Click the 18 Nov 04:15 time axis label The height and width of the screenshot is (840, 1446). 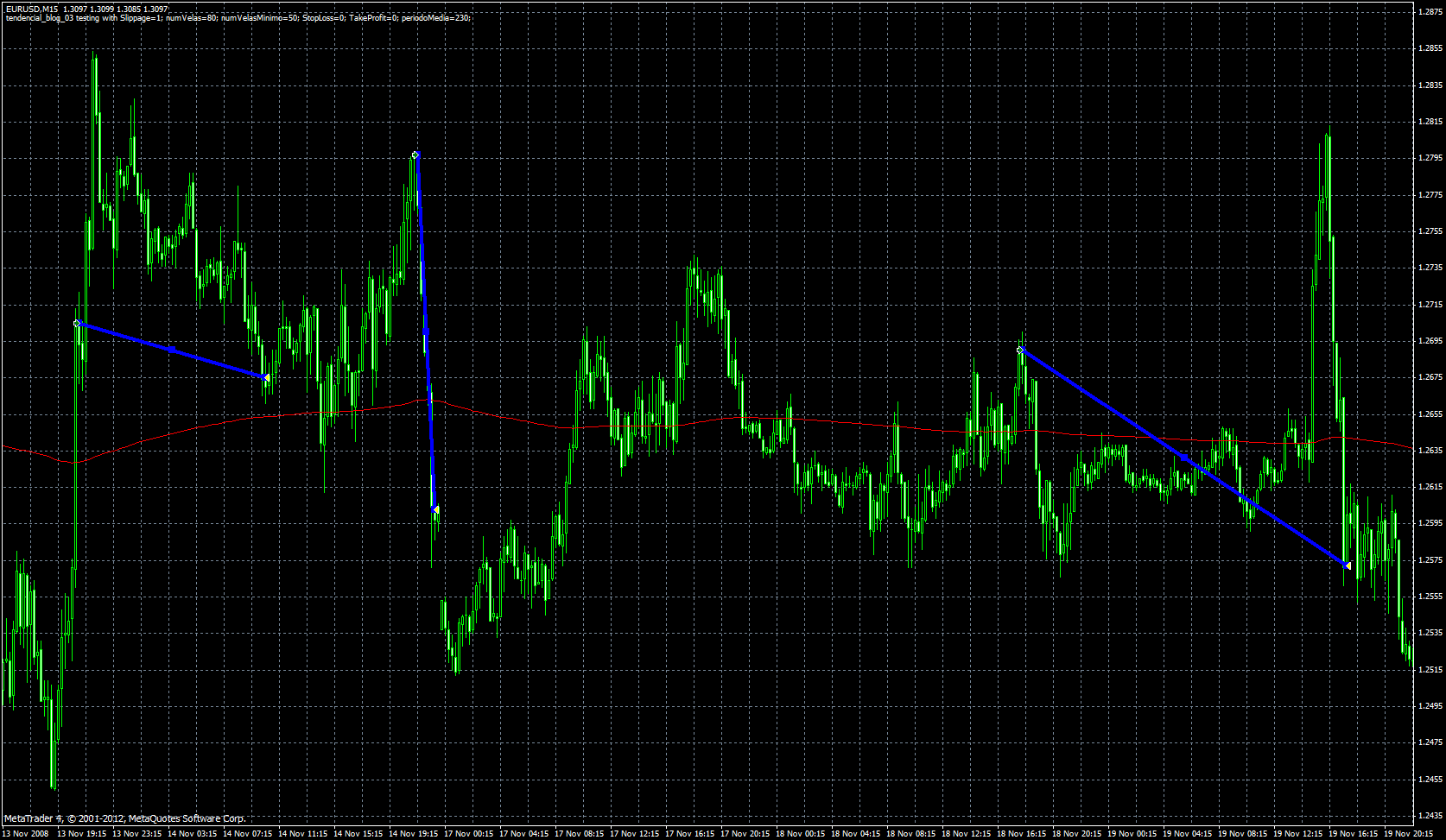click(856, 834)
